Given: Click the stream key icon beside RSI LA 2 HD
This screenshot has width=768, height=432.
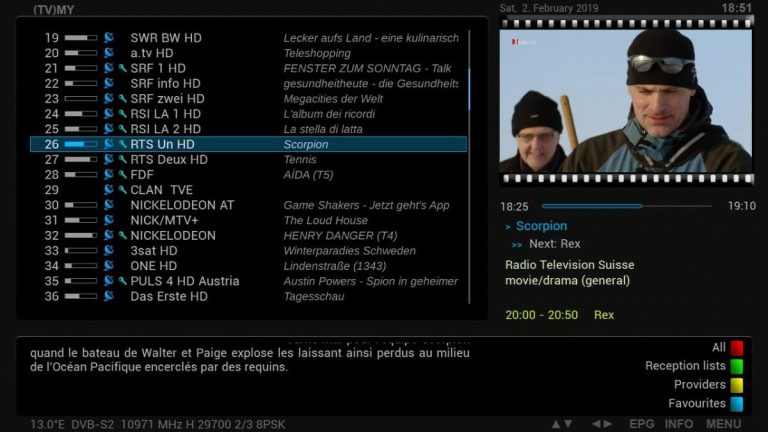Looking at the screenshot, I should (x=122, y=129).
